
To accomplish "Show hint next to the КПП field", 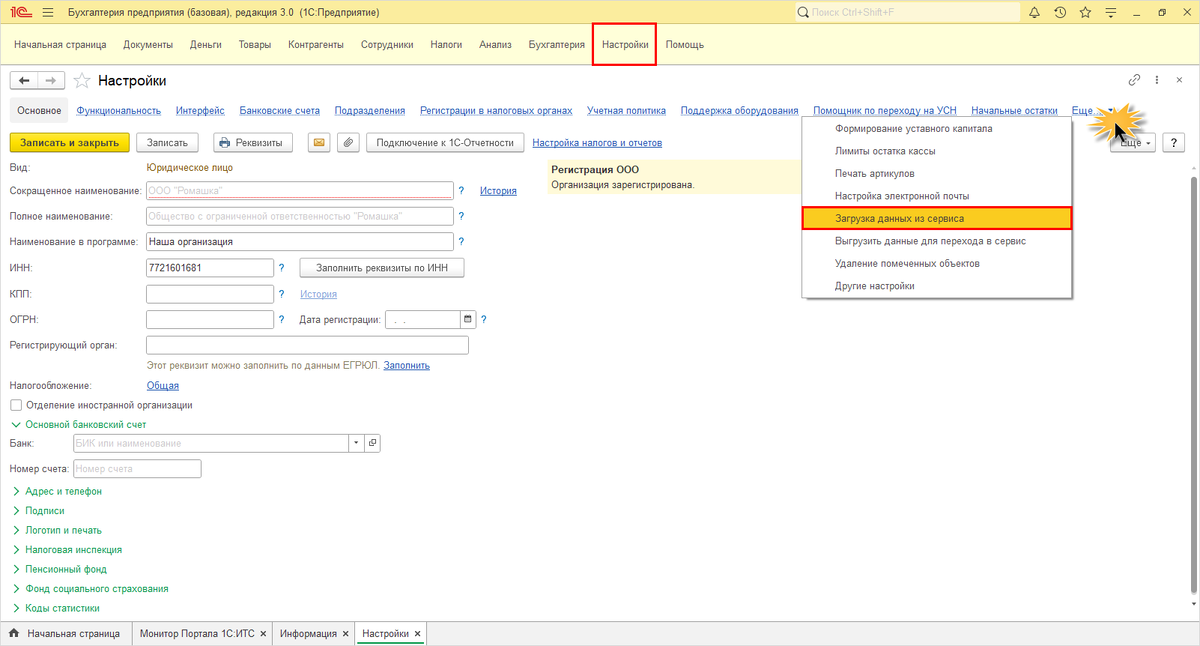I will [x=282, y=294].
